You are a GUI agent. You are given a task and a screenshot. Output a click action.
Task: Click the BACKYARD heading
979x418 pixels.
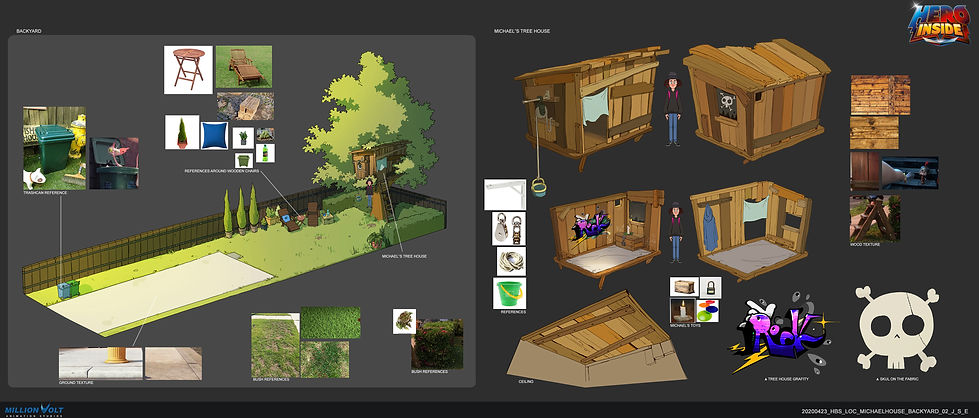pos(29,31)
